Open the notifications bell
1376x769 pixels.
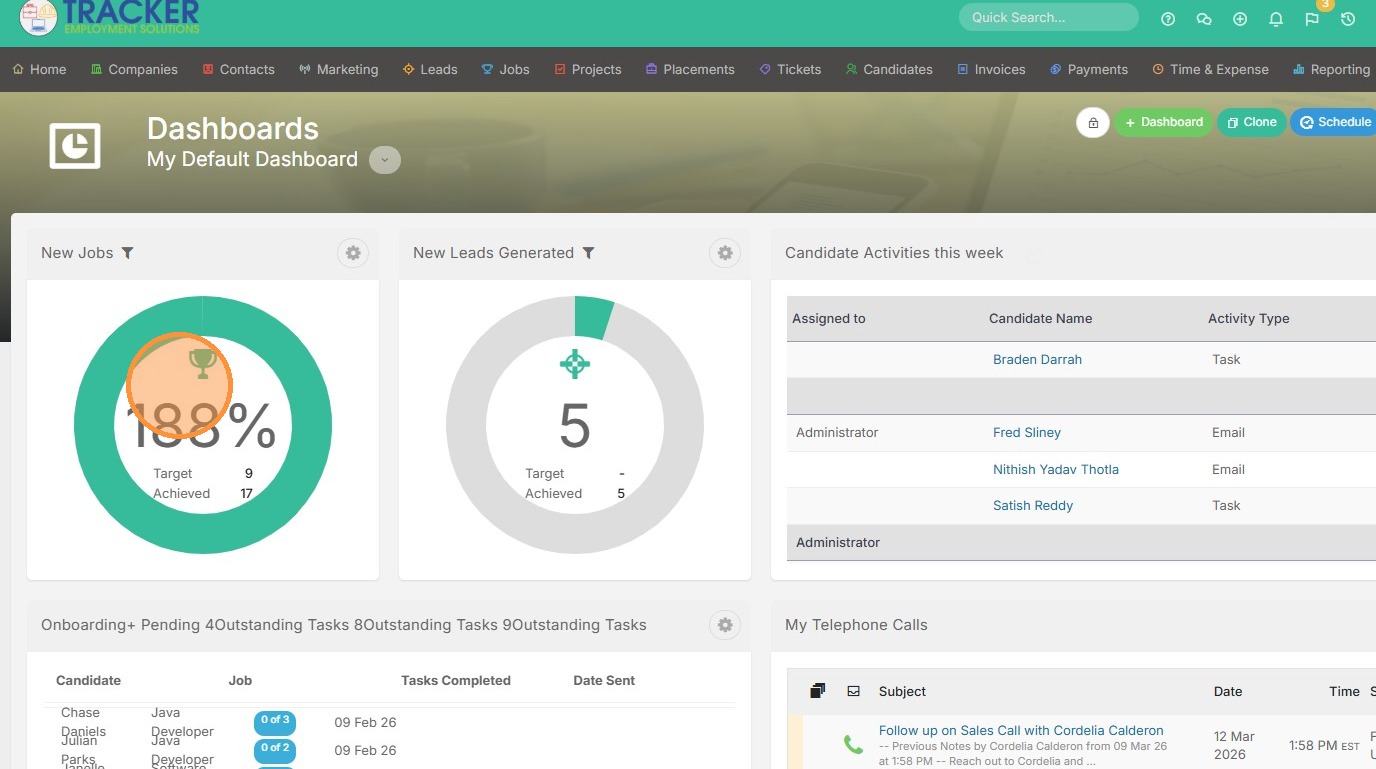click(x=1276, y=19)
